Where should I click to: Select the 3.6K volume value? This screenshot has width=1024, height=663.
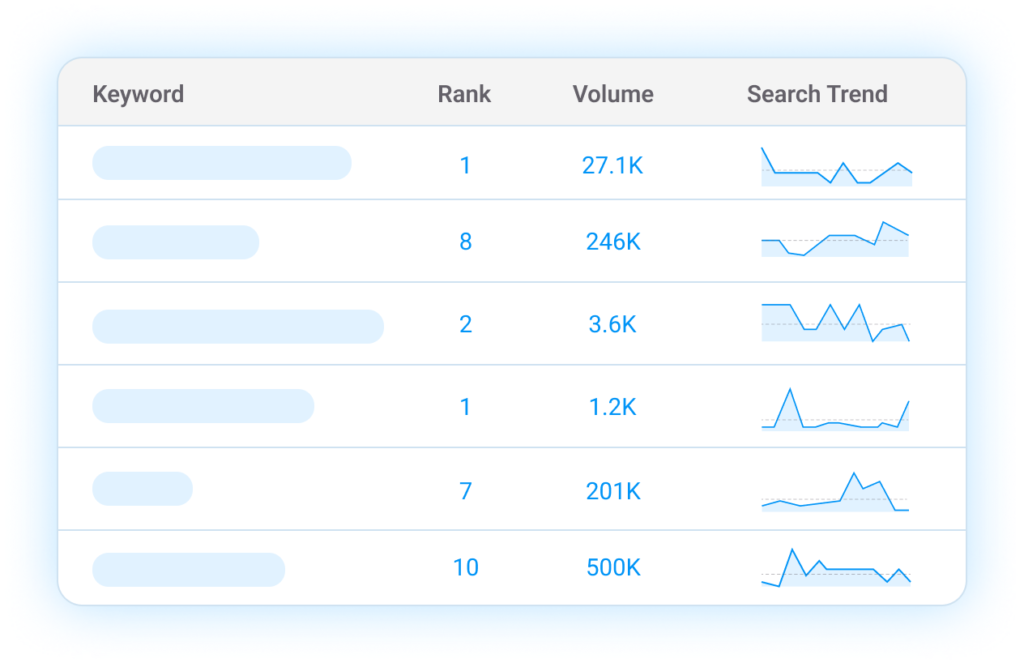point(613,324)
